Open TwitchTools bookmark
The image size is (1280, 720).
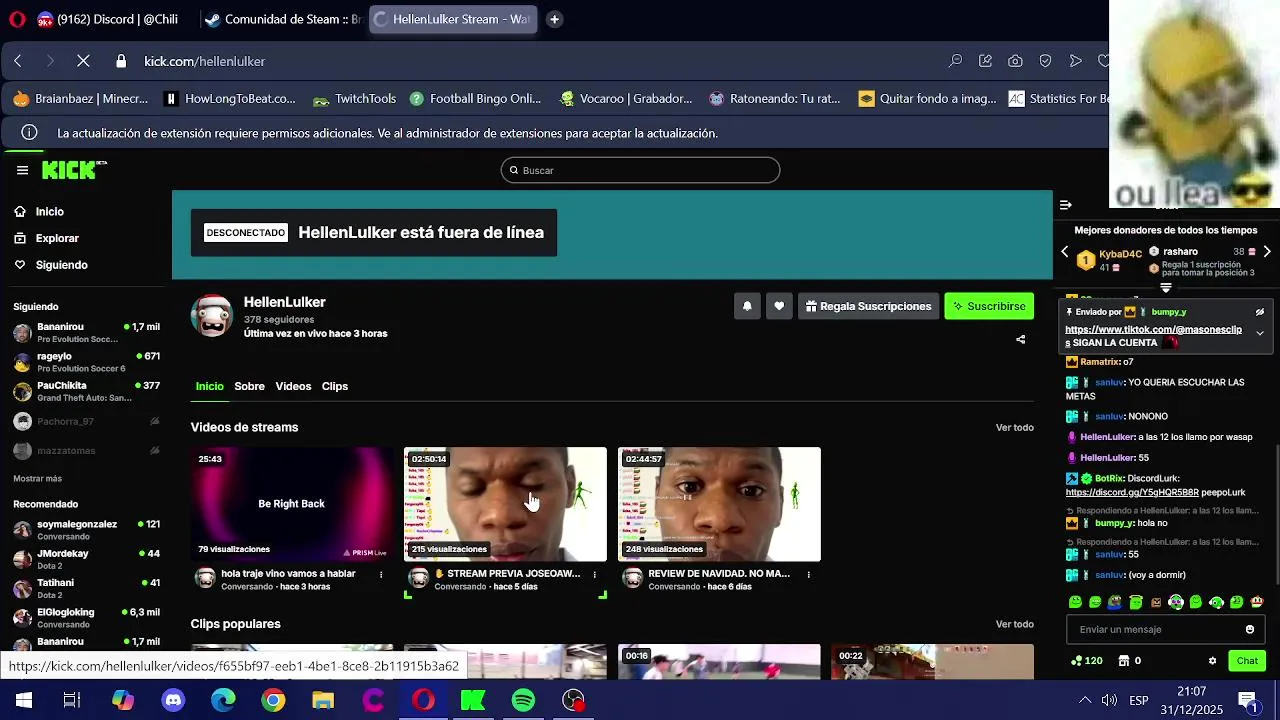355,99
